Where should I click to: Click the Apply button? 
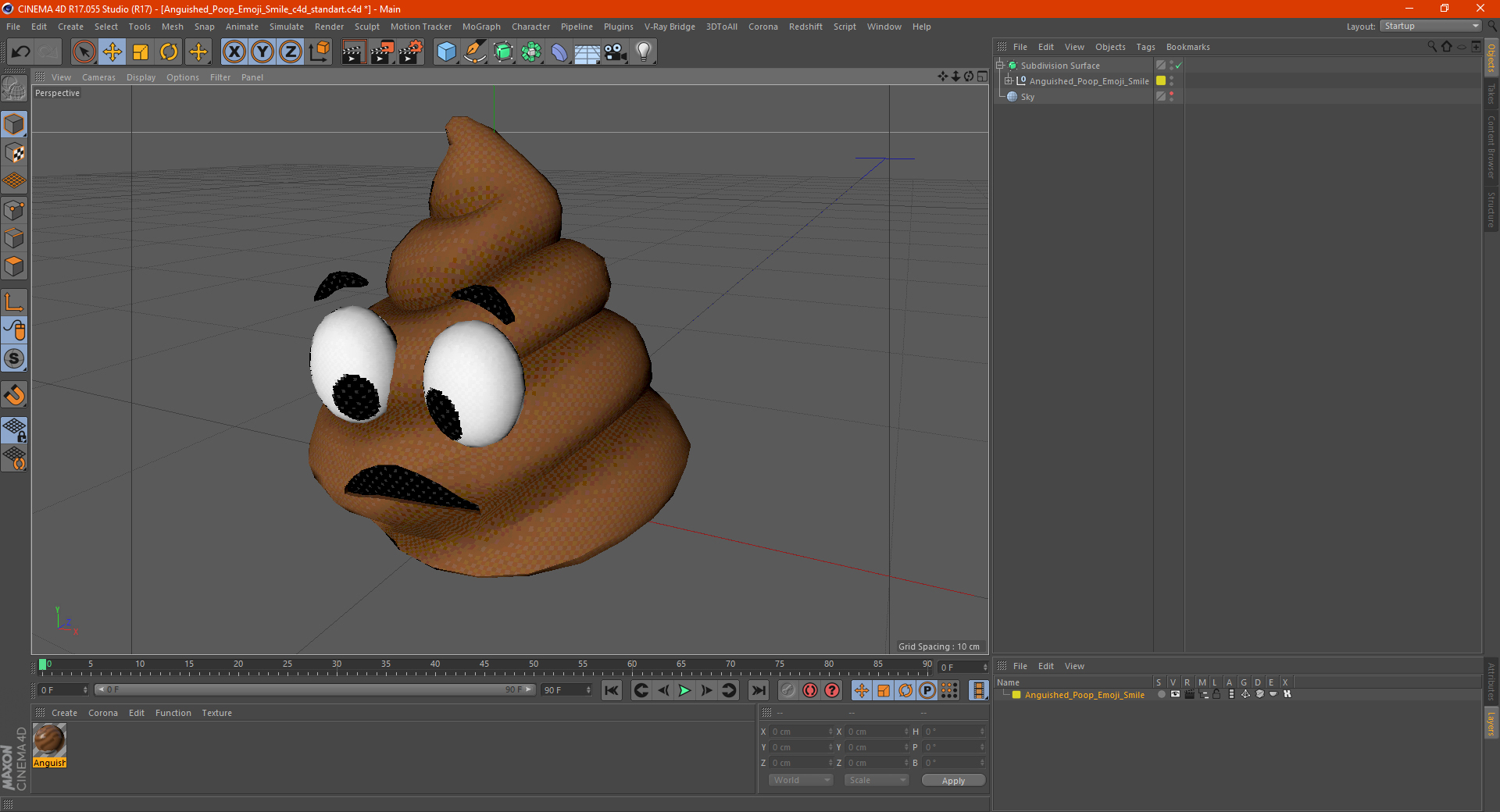click(x=953, y=781)
